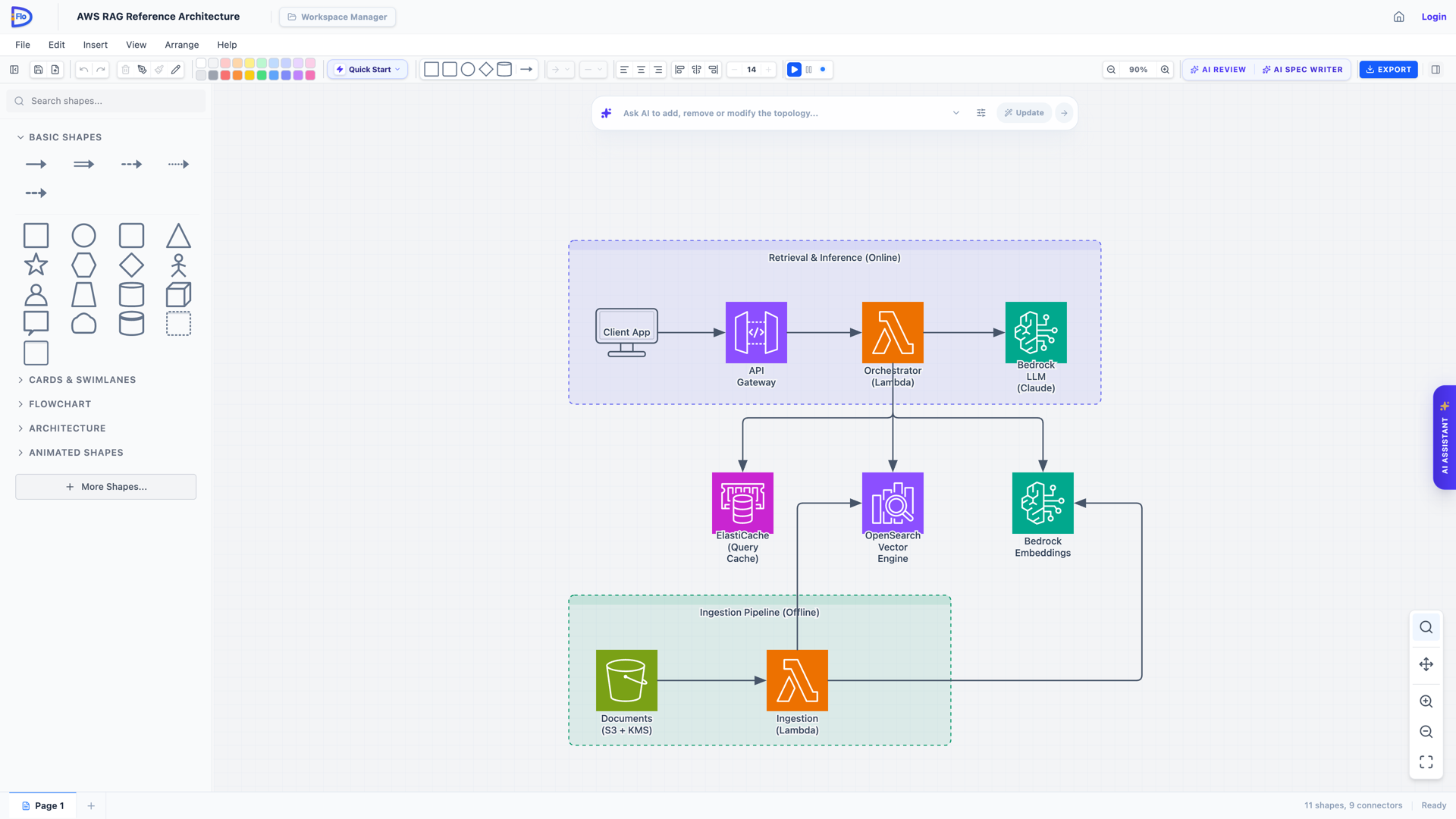1456x819 pixels.
Task: Align text right
Action: click(658, 69)
